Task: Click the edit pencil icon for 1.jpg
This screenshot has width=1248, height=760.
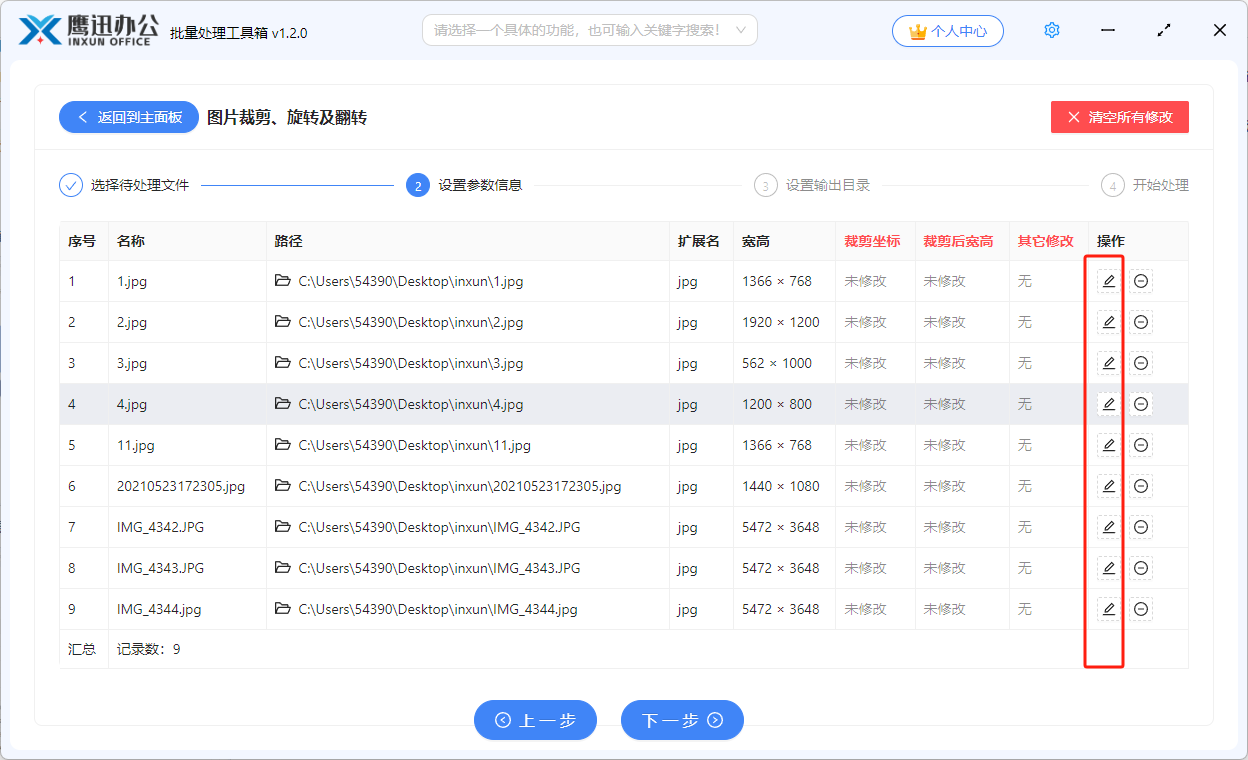Action: click(1108, 281)
